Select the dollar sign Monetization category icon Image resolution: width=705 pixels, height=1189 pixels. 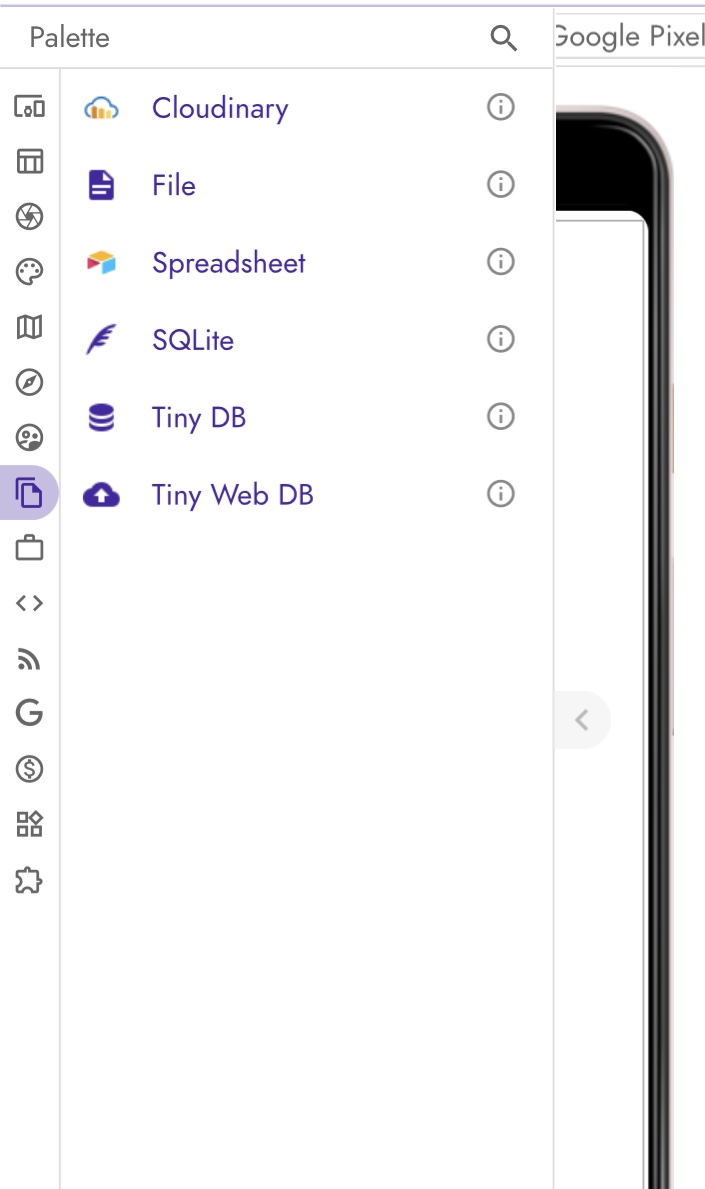30,769
